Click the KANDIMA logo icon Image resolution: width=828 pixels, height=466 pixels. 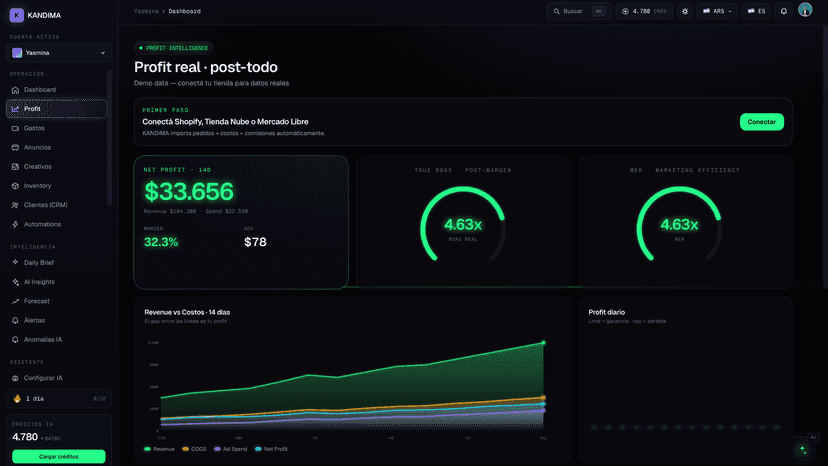16,15
